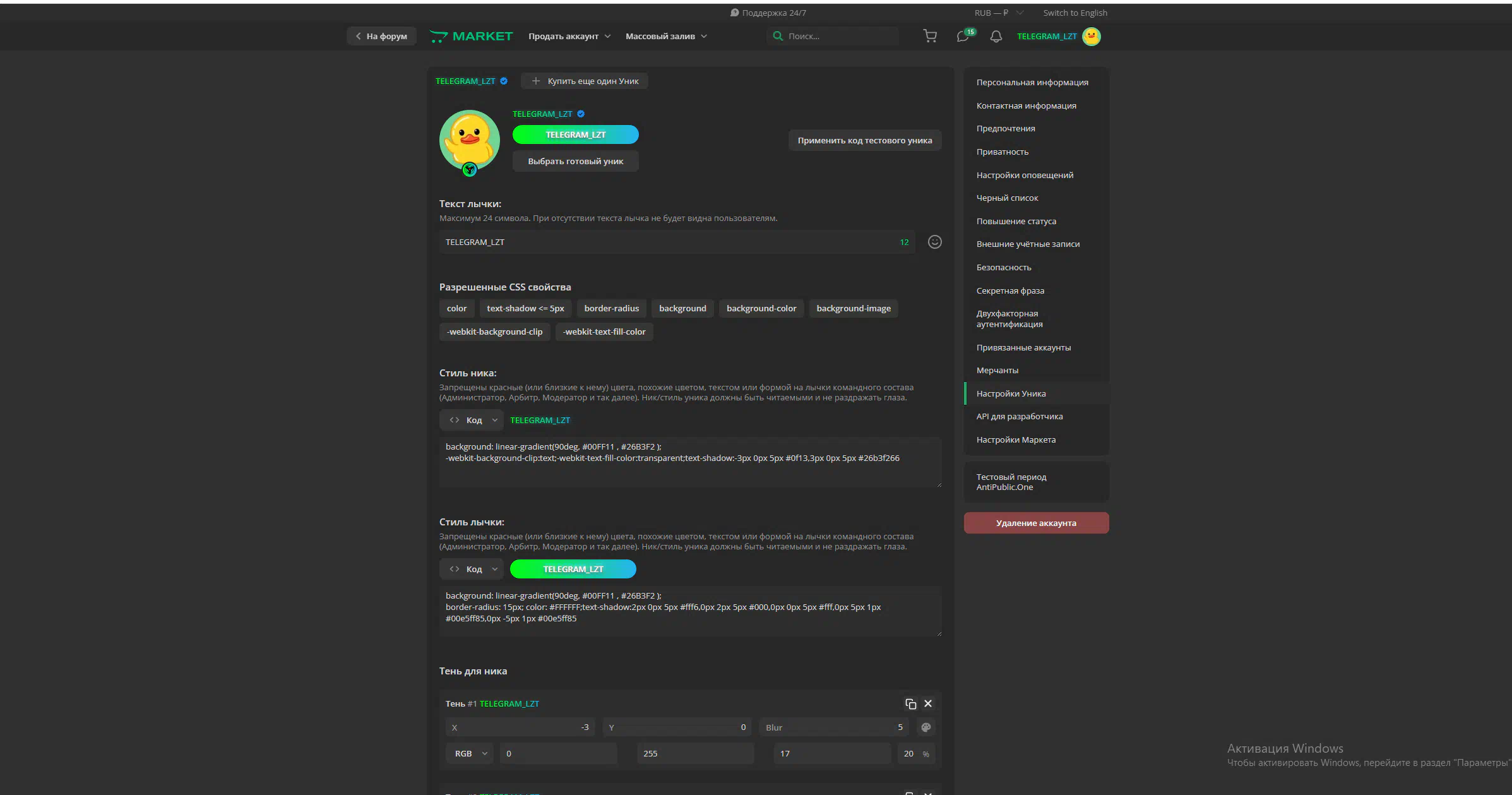Open Персональная информация settings

click(1037, 82)
